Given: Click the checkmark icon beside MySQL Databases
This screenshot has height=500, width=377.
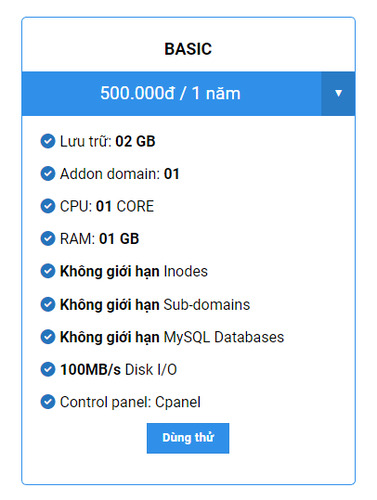Looking at the screenshot, I should [48, 337].
